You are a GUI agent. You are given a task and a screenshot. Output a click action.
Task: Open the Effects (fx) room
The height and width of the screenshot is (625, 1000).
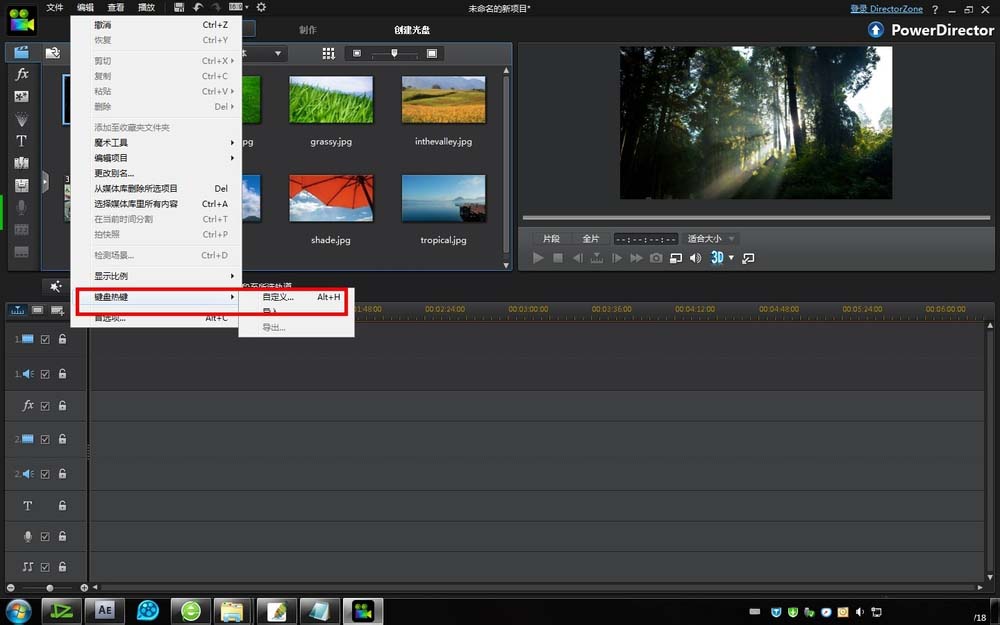pyautogui.click(x=22, y=75)
